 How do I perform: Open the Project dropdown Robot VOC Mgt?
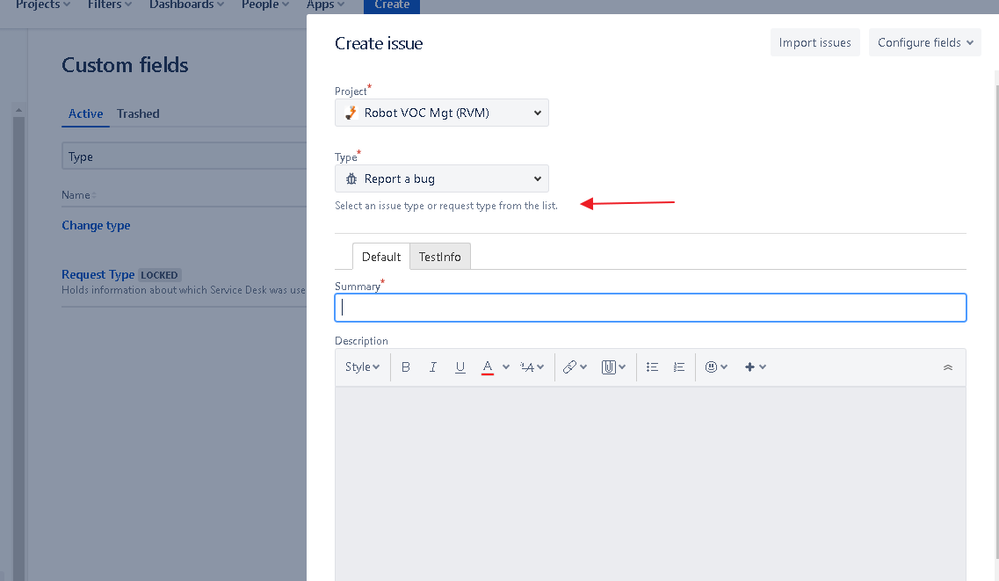442,113
